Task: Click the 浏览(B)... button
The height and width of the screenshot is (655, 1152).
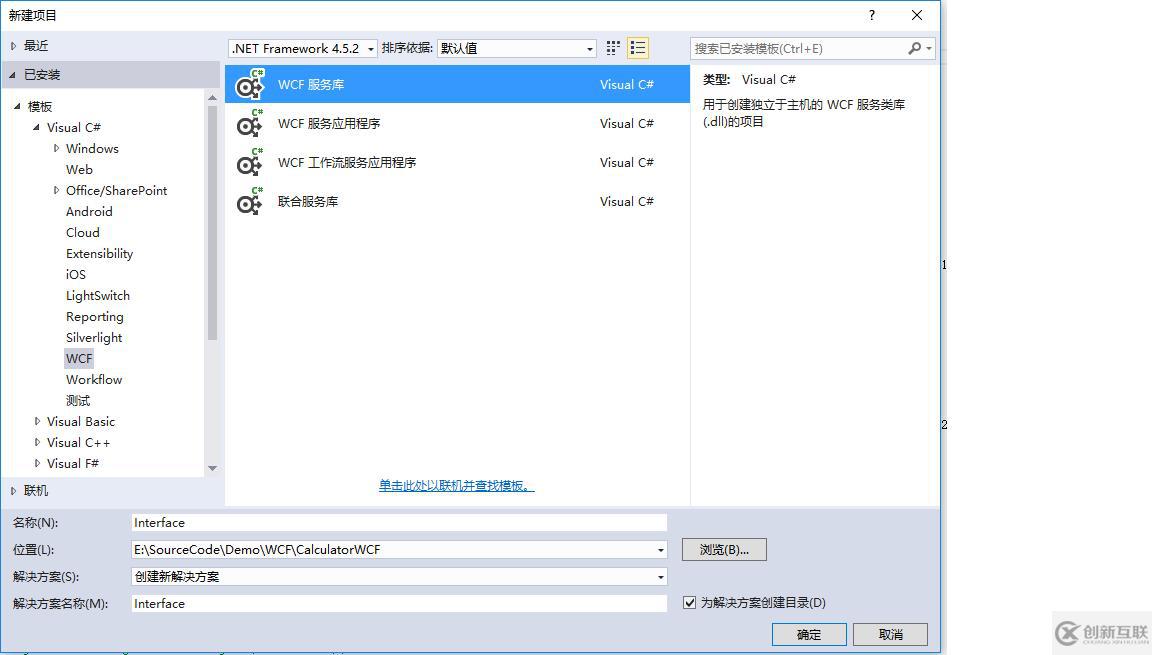Action: (724, 549)
